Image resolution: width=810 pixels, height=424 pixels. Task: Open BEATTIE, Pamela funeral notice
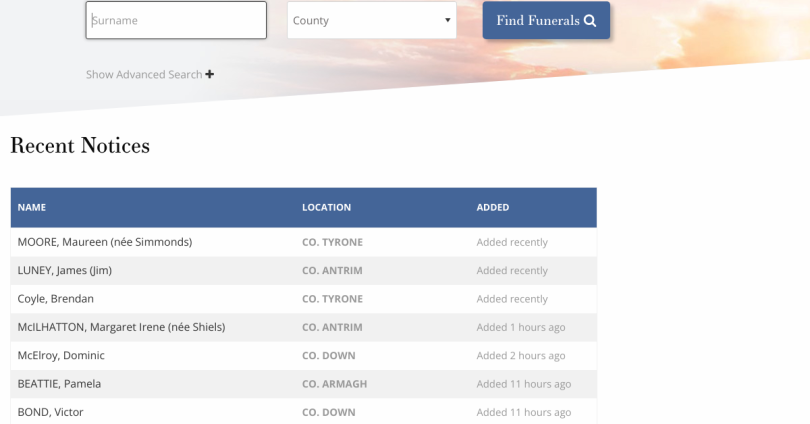click(x=59, y=384)
